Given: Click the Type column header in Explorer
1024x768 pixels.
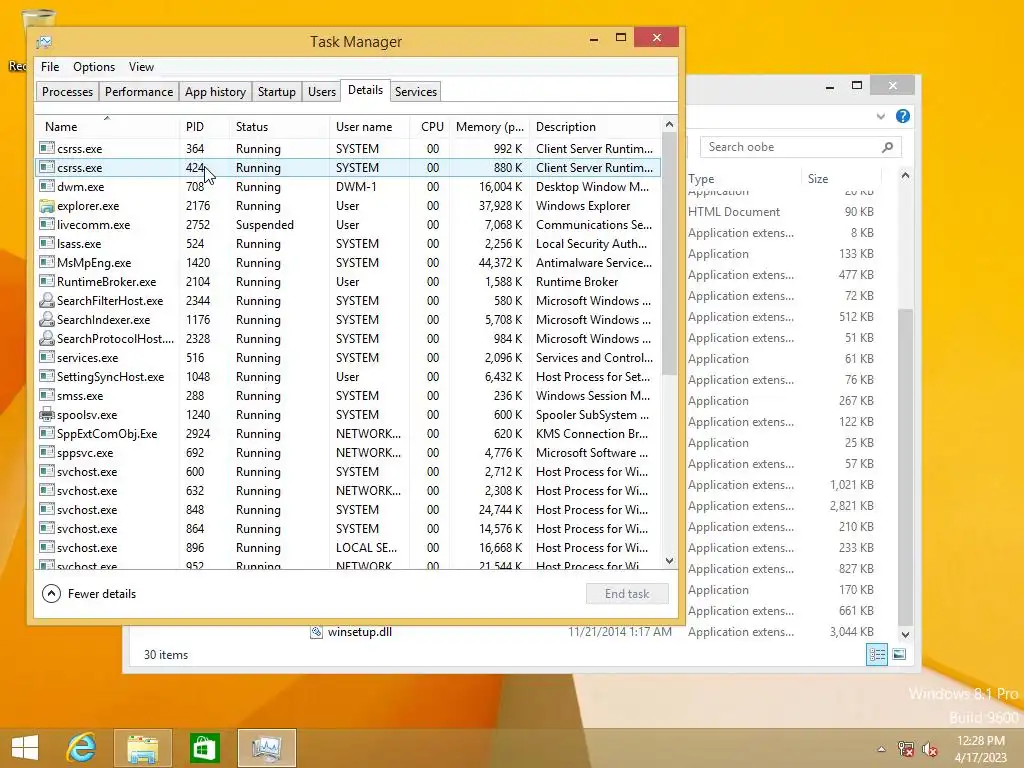Looking at the screenshot, I should [743, 178].
